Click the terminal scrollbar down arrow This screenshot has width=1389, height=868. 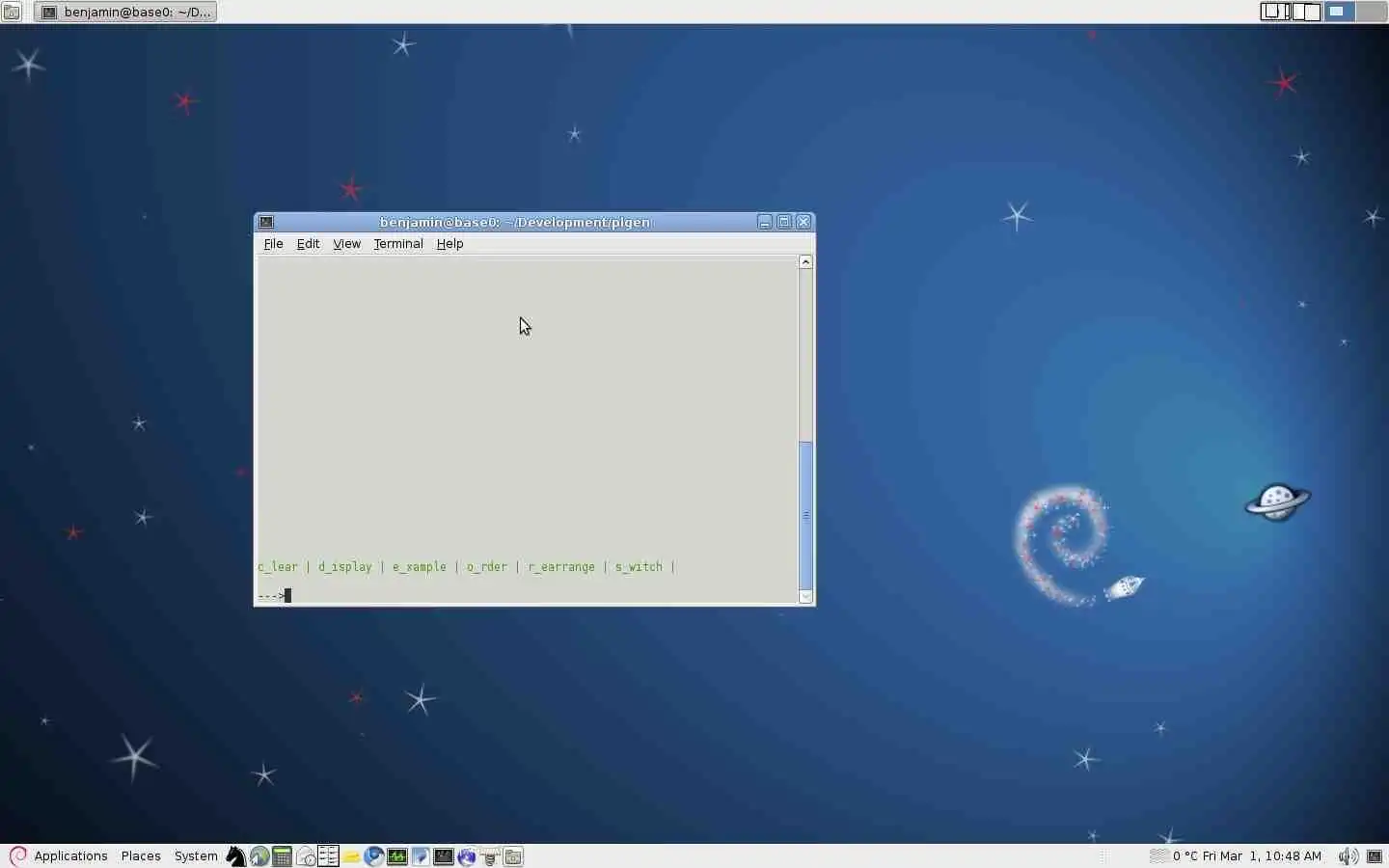(x=805, y=597)
